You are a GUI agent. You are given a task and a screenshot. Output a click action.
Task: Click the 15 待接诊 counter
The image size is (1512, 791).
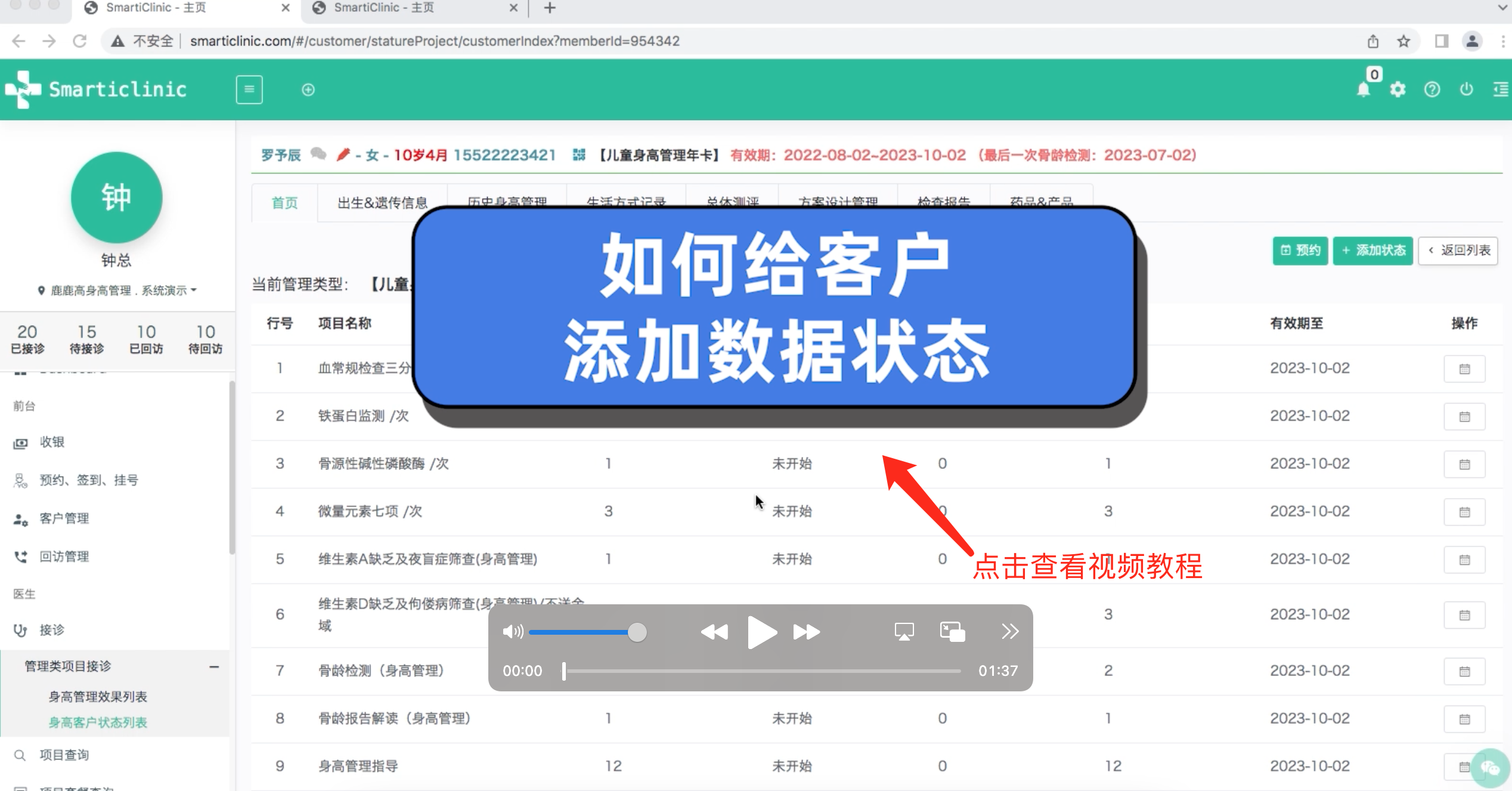pos(87,339)
